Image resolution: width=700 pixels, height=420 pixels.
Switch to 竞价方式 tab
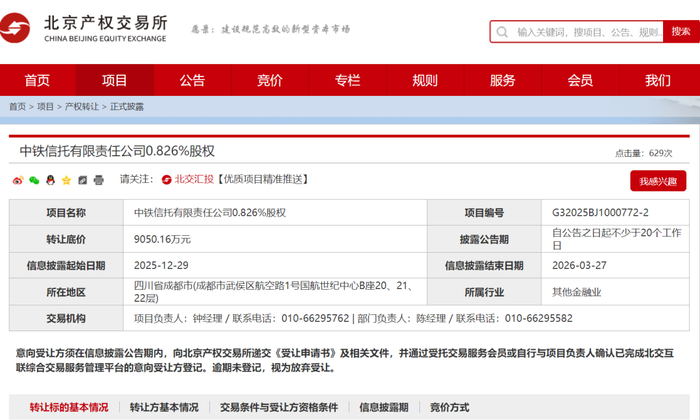tap(449, 407)
